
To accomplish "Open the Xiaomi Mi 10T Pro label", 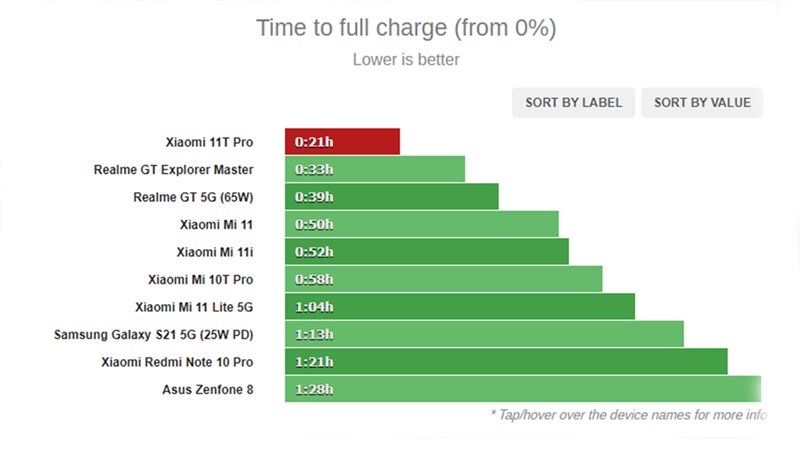I will click(x=200, y=279).
